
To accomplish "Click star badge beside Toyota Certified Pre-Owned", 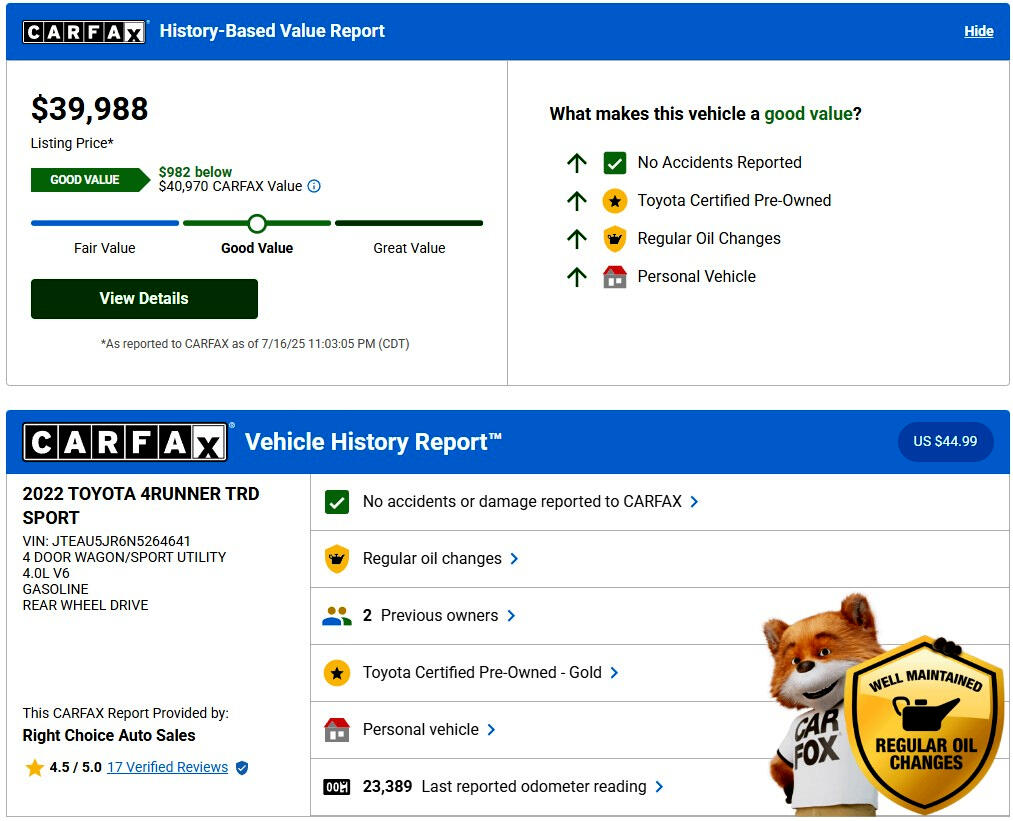I will point(614,201).
